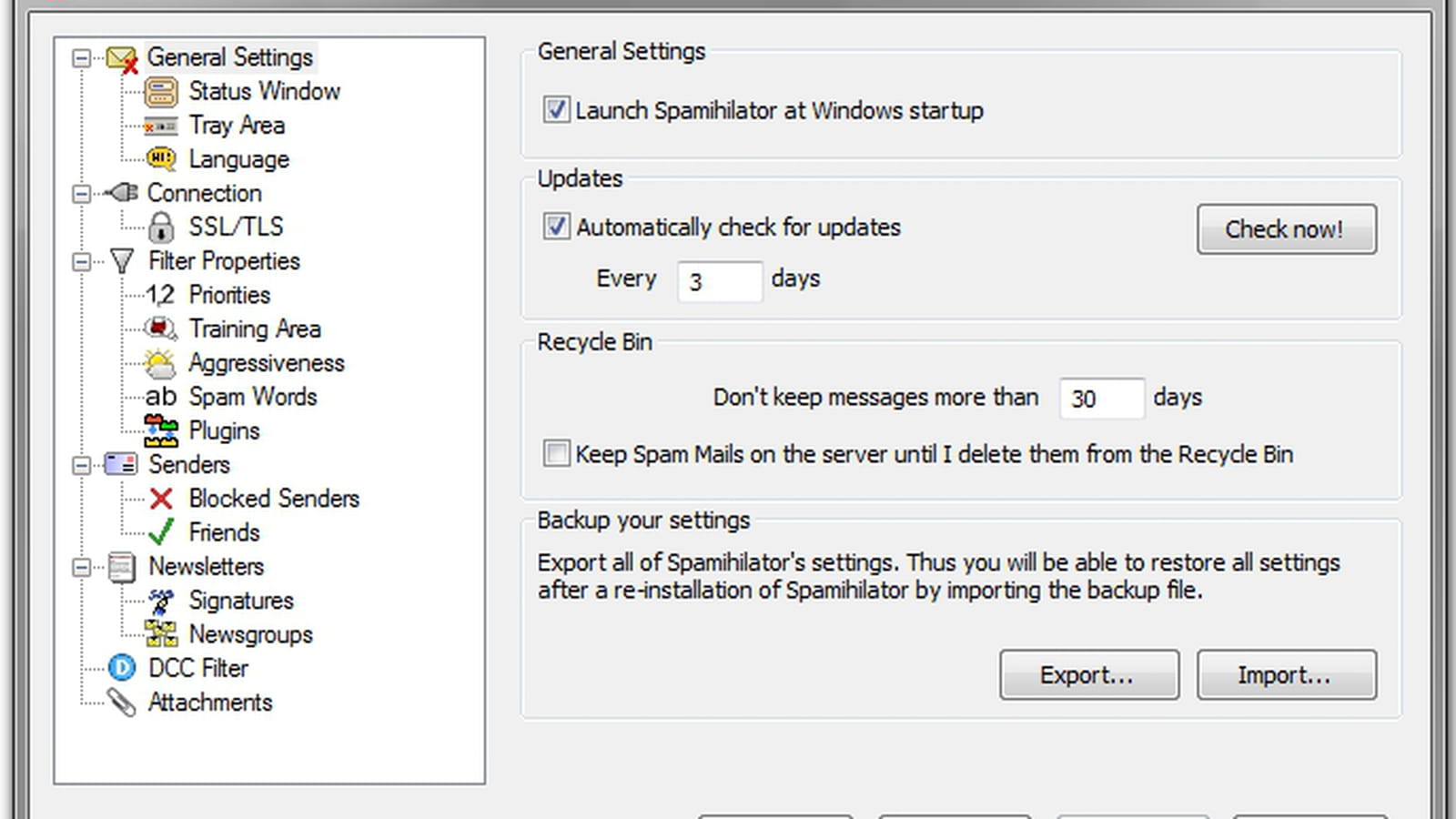Viewport: 1456px width, 819px height.
Task: Select the Attachments tree label
Action: (210, 702)
